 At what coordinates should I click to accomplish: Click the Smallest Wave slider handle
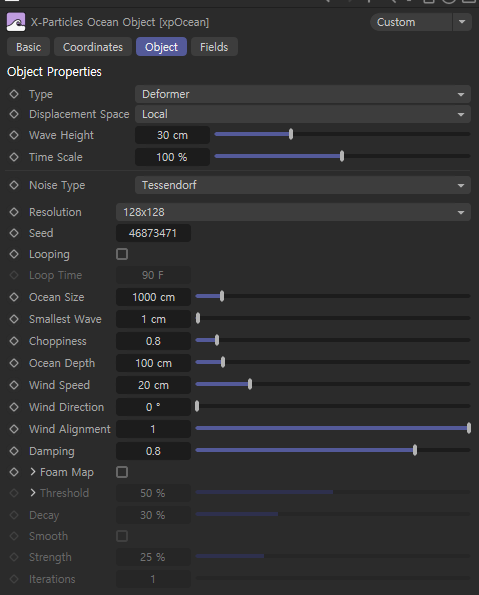tap(198, 318)
